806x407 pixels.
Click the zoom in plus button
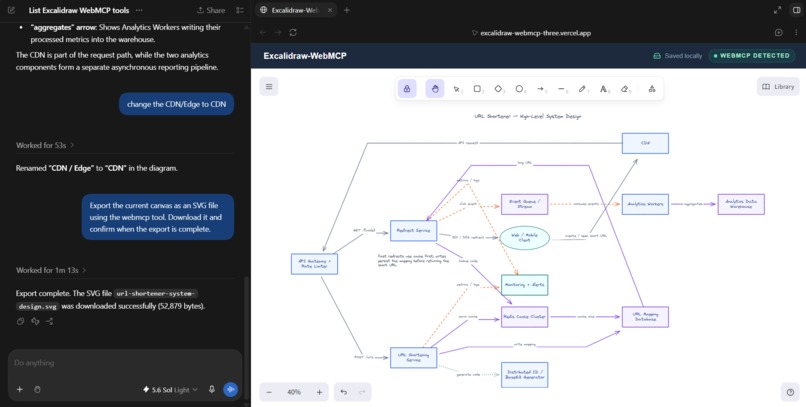(x=319, y=392)
